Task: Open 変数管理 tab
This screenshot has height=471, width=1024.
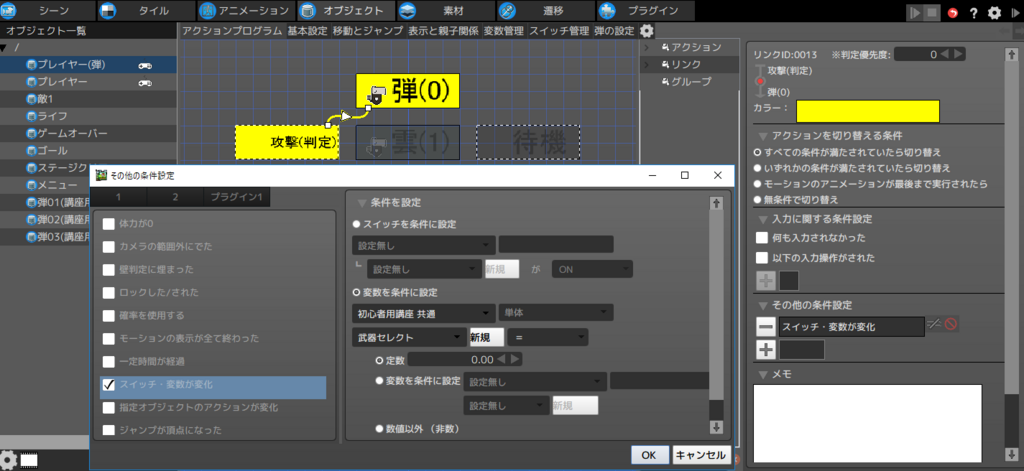Action: [504, 31]
